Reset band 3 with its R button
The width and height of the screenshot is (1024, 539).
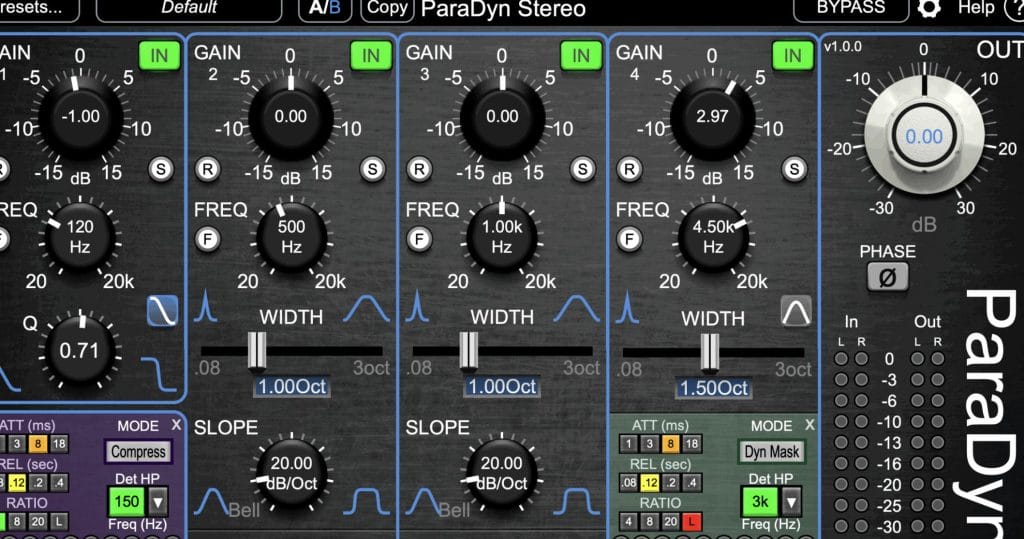(419, 170)
